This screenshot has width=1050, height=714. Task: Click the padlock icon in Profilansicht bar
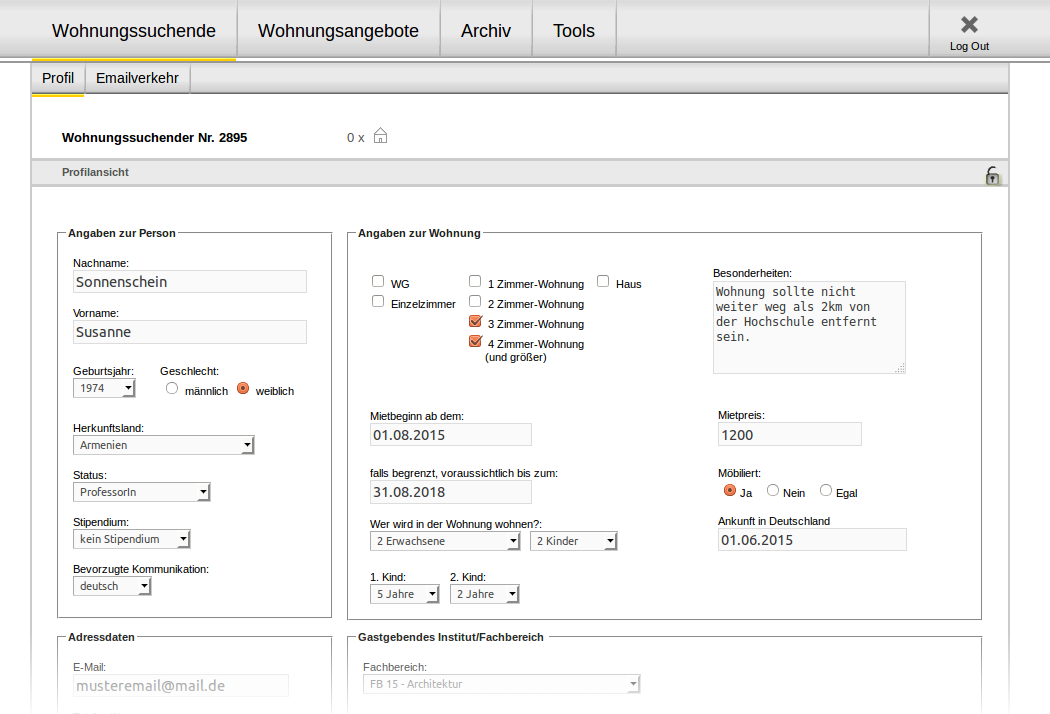[992, 176]
